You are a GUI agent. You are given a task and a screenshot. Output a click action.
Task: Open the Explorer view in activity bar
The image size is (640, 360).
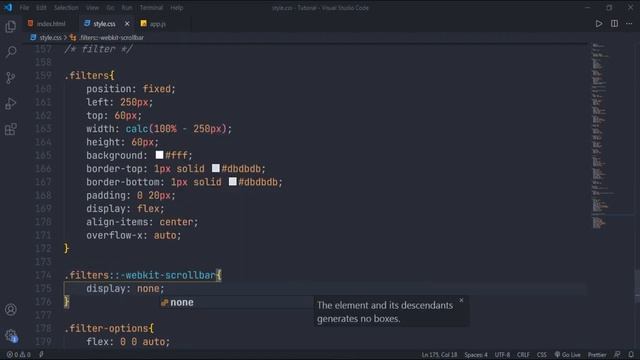[11, 27]
